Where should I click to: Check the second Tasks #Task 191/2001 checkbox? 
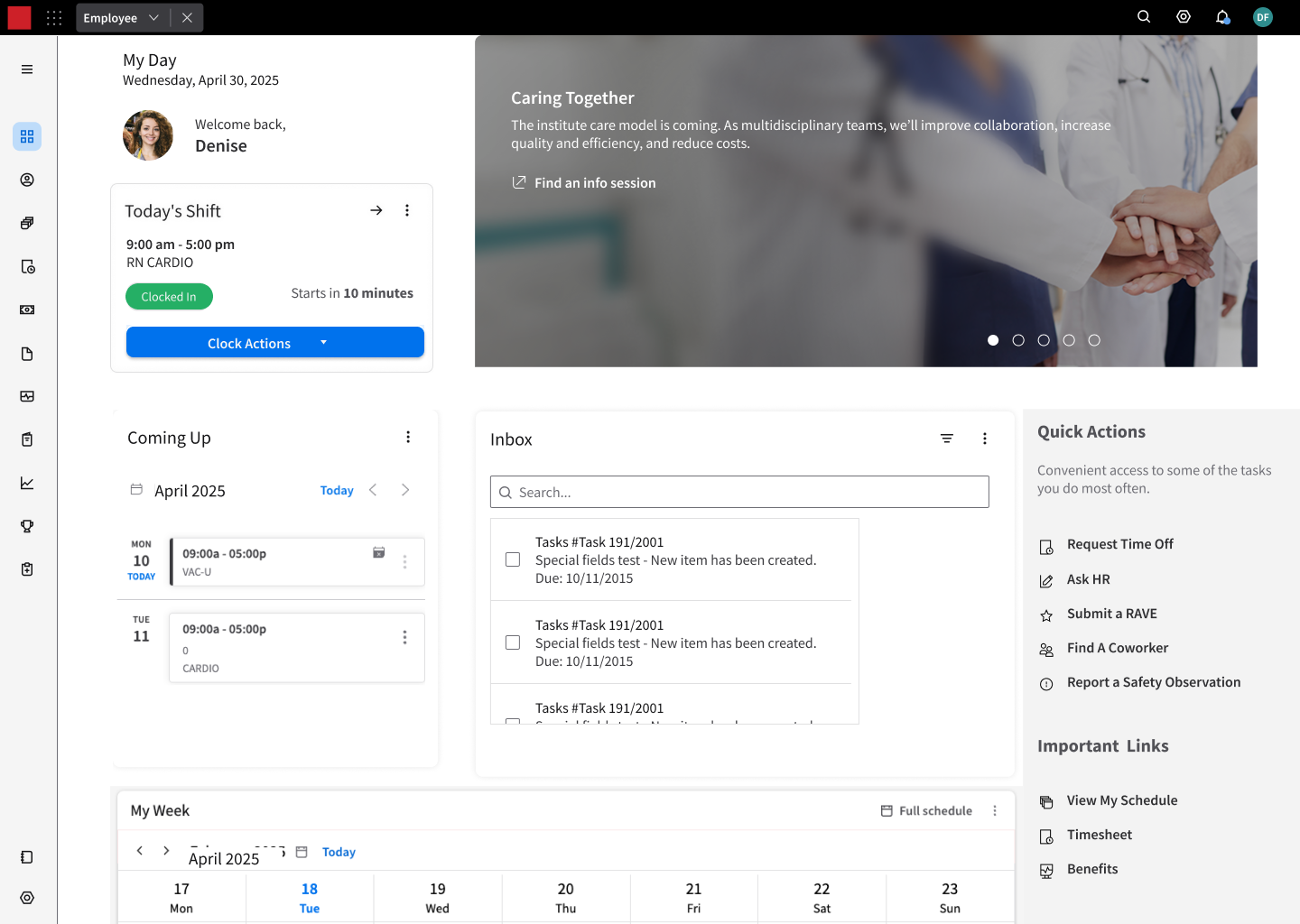click(513, 642)
